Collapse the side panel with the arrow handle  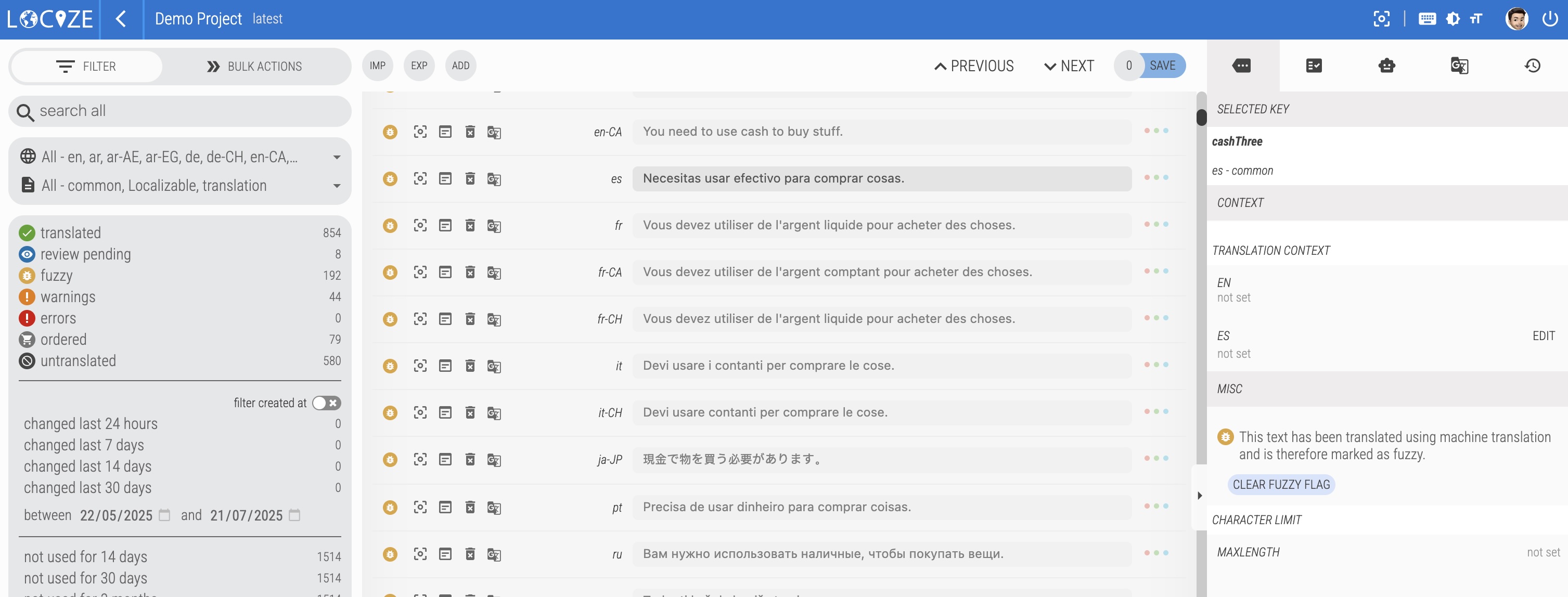tap(1199, 496)
